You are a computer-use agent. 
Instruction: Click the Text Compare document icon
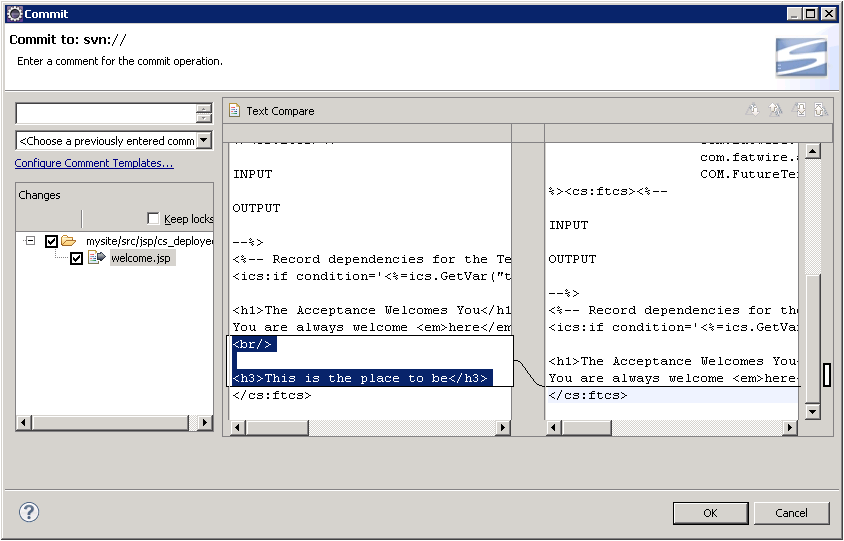click(x=234, y=110)
